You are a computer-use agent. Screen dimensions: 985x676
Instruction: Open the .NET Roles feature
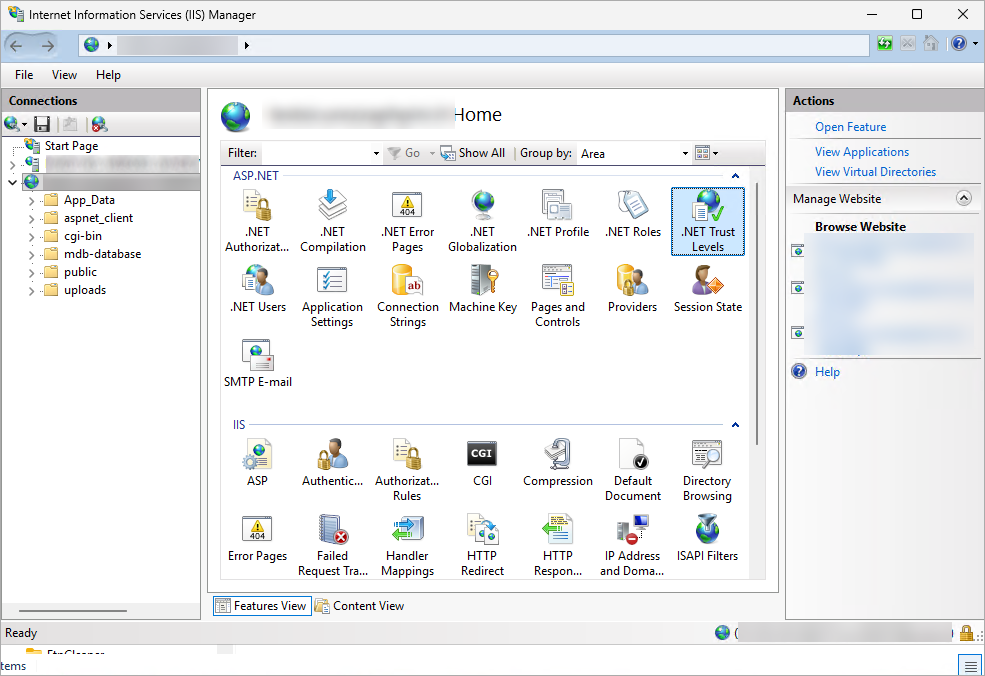(x=633, y=214)
